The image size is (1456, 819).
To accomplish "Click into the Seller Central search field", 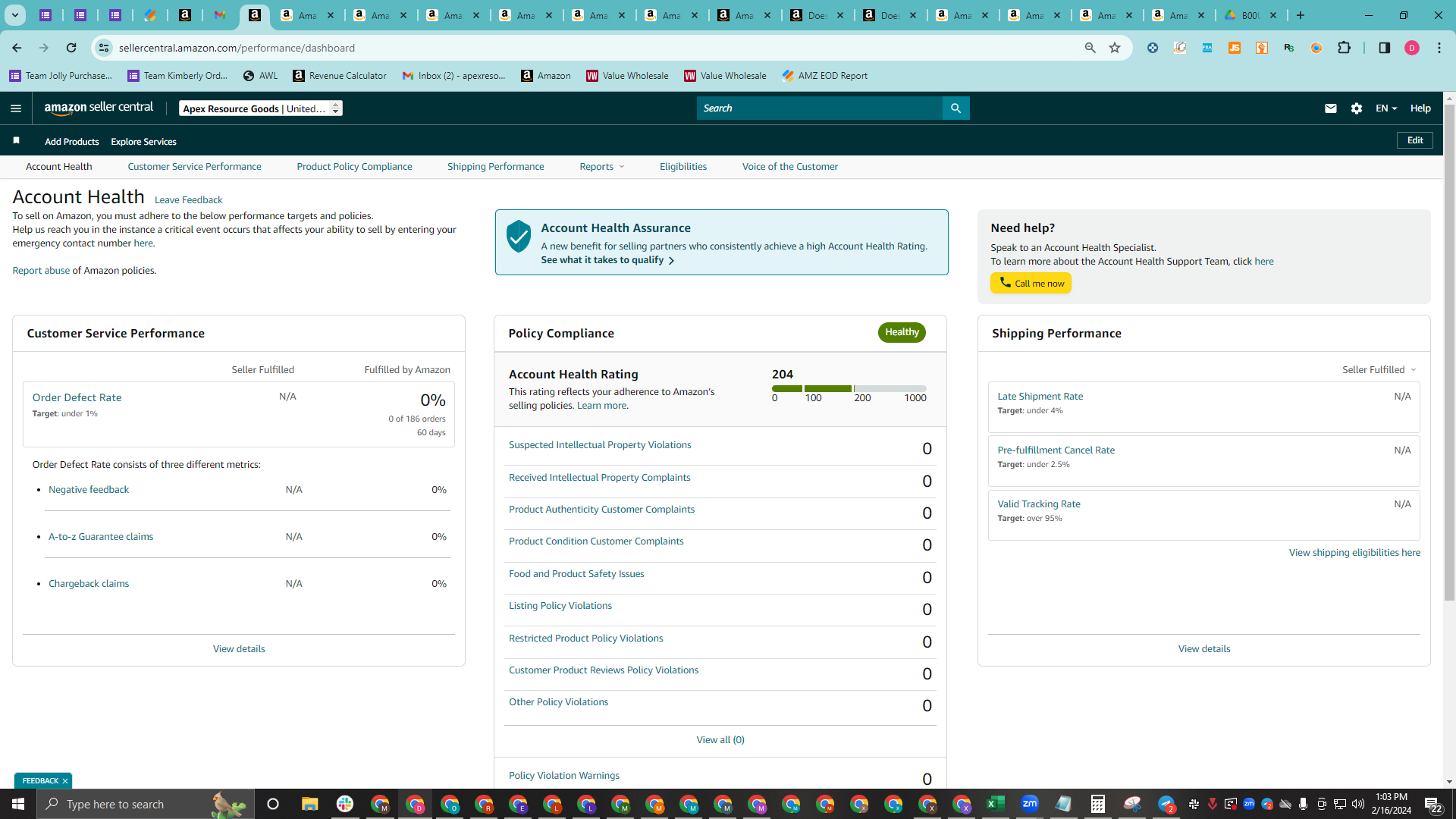I will (819, 108).
